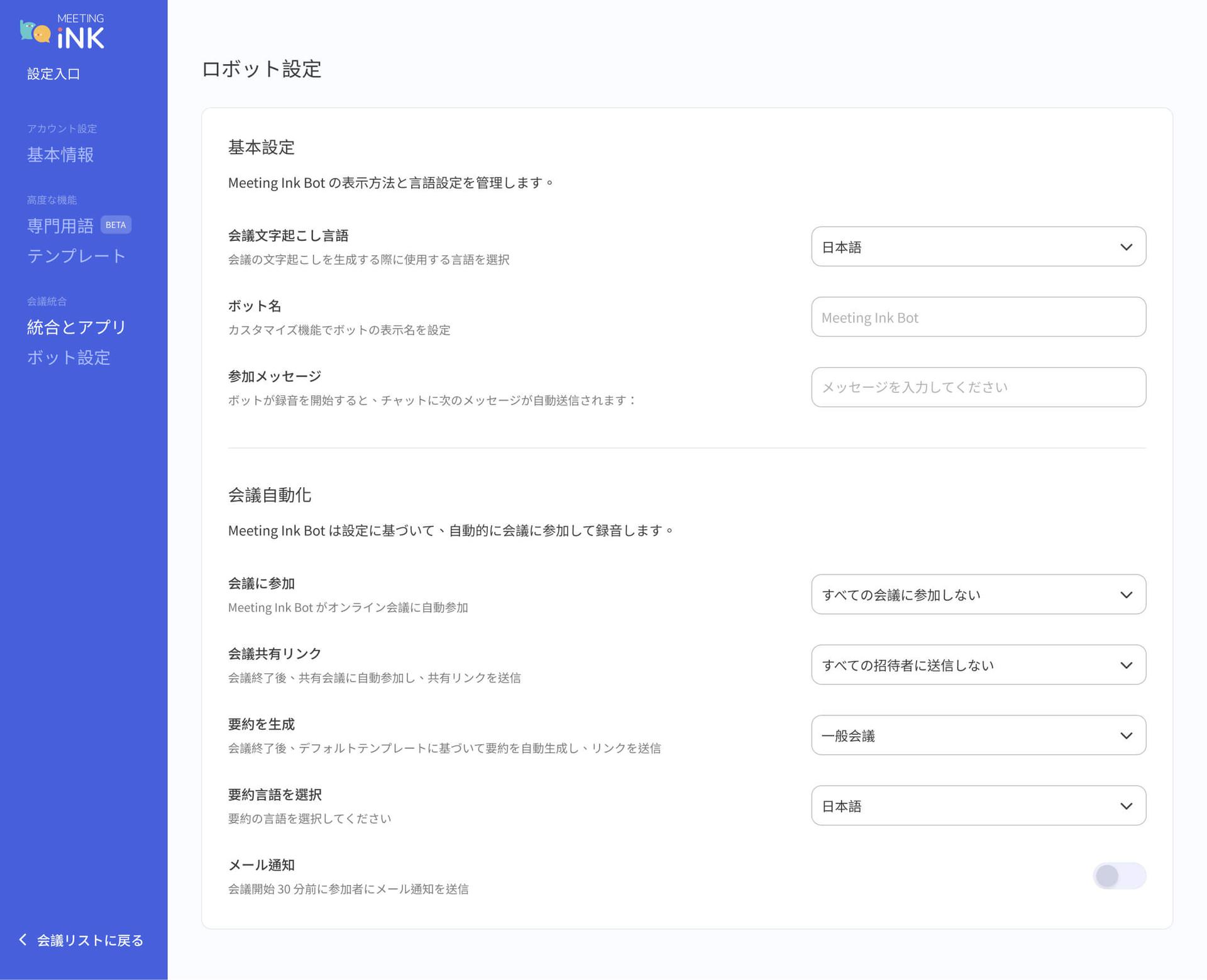
Task: Click the 会議リストに戻る link
Action: (90, 940)
